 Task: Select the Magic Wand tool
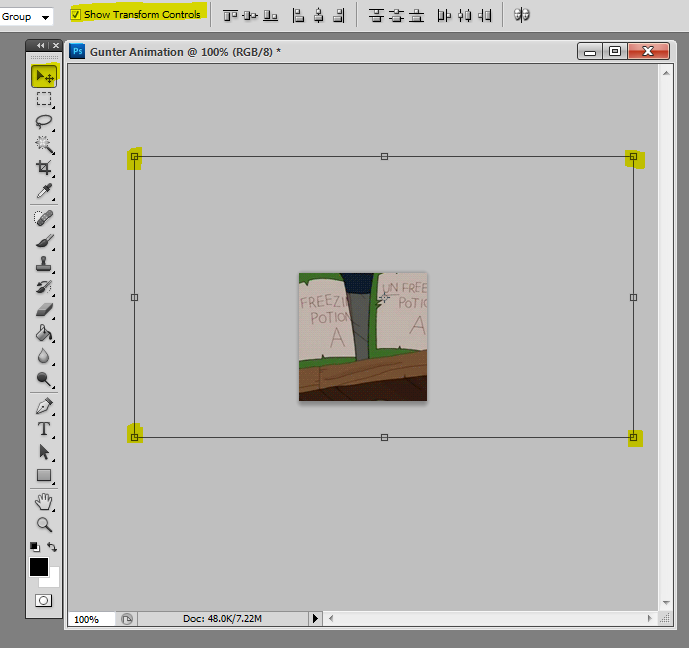pos(44,145)
